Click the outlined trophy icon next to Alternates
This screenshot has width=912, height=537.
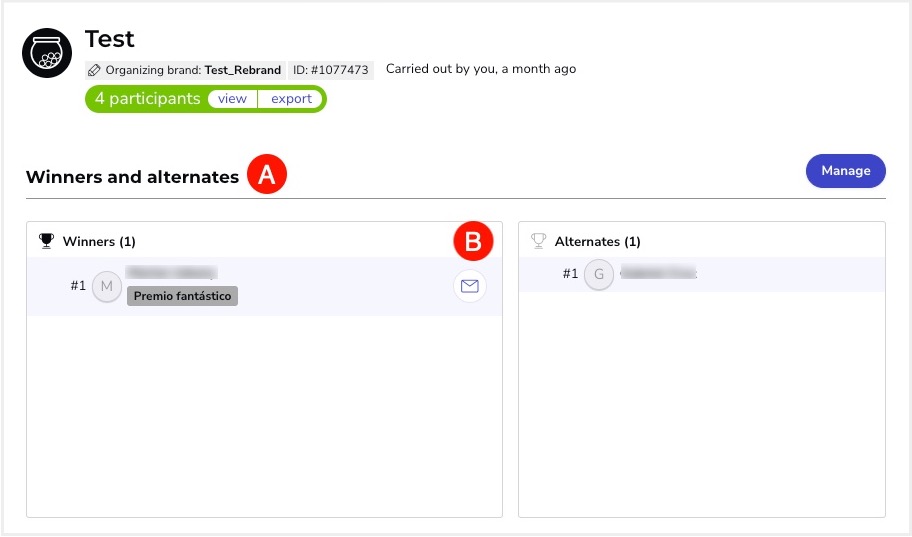pyautogui.click(x=539, y=241)
